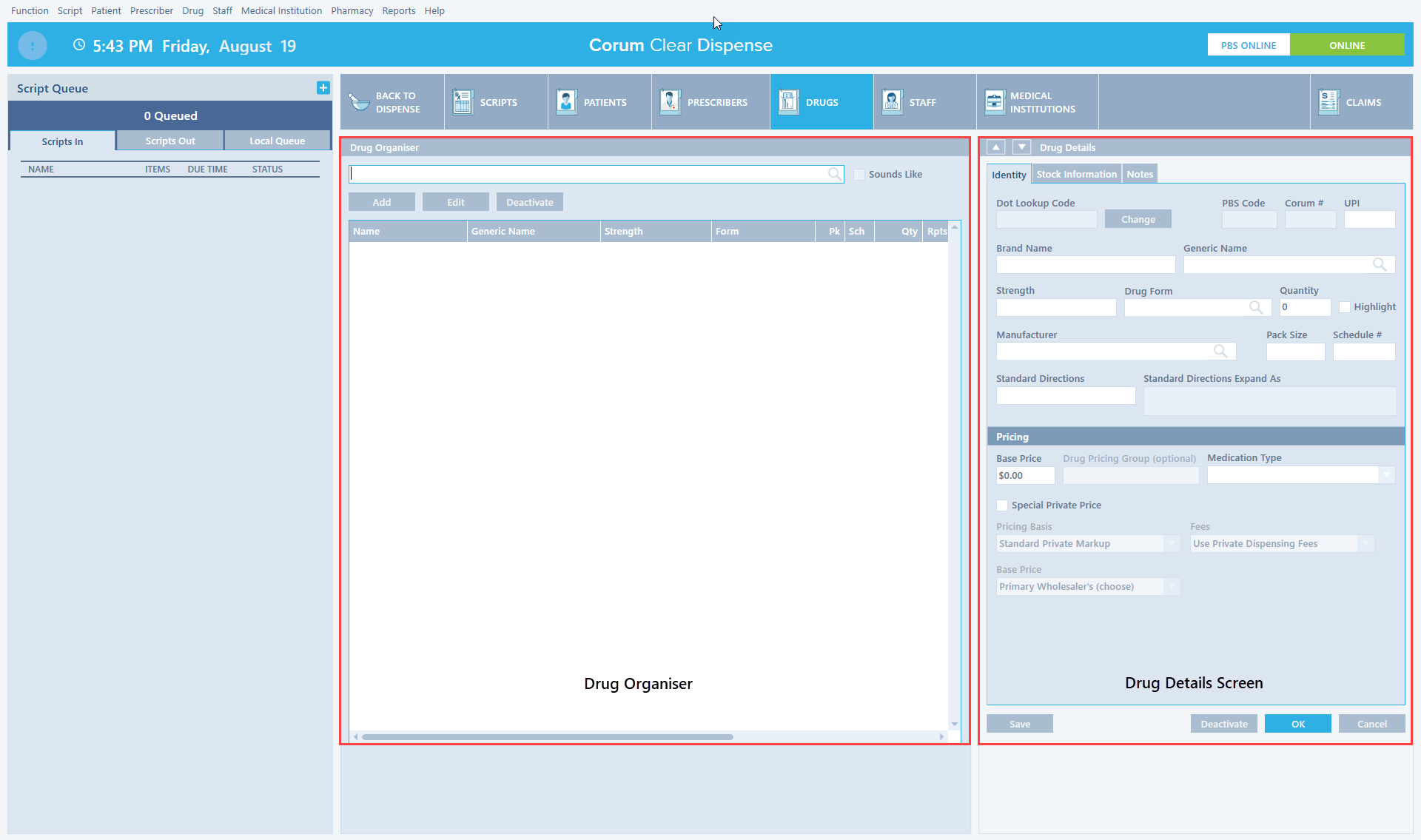Enable the Sounds Like checkbox
Image resolution: width=1421 pixels, height=840 pixels.
click(x=859, y=175)
